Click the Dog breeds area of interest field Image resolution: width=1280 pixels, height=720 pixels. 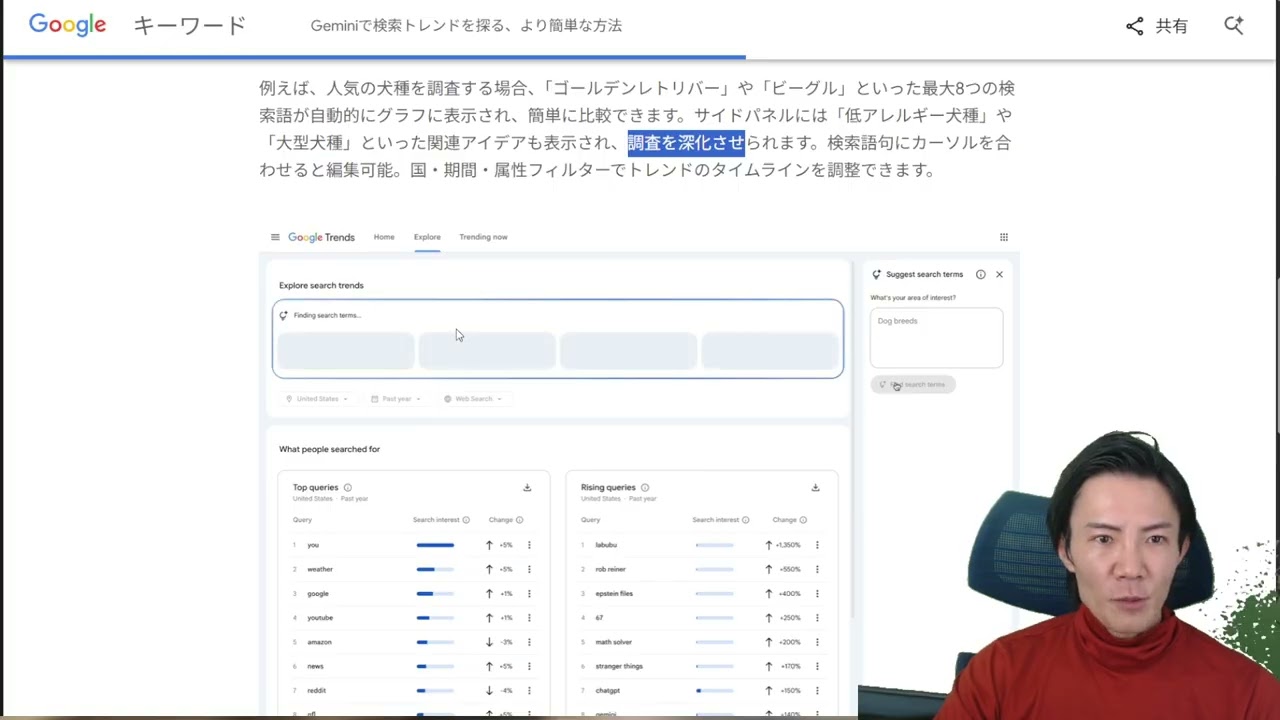pyautogui.click(x=936, y=338)
